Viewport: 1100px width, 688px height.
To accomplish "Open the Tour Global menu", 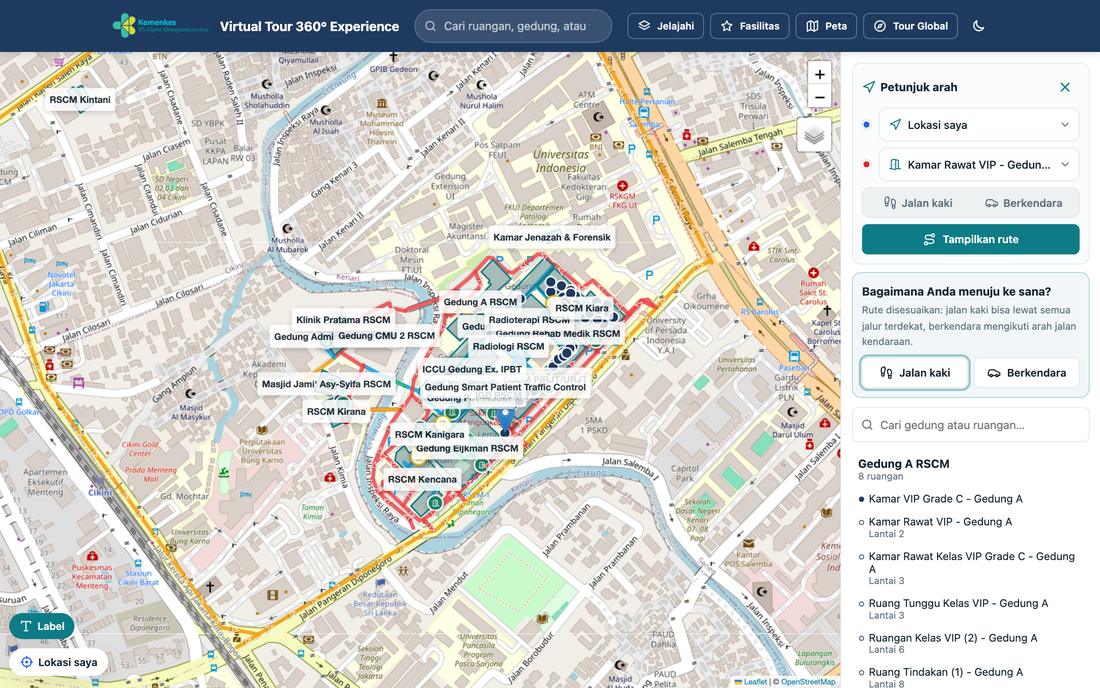I will click(x=911, y=26).
